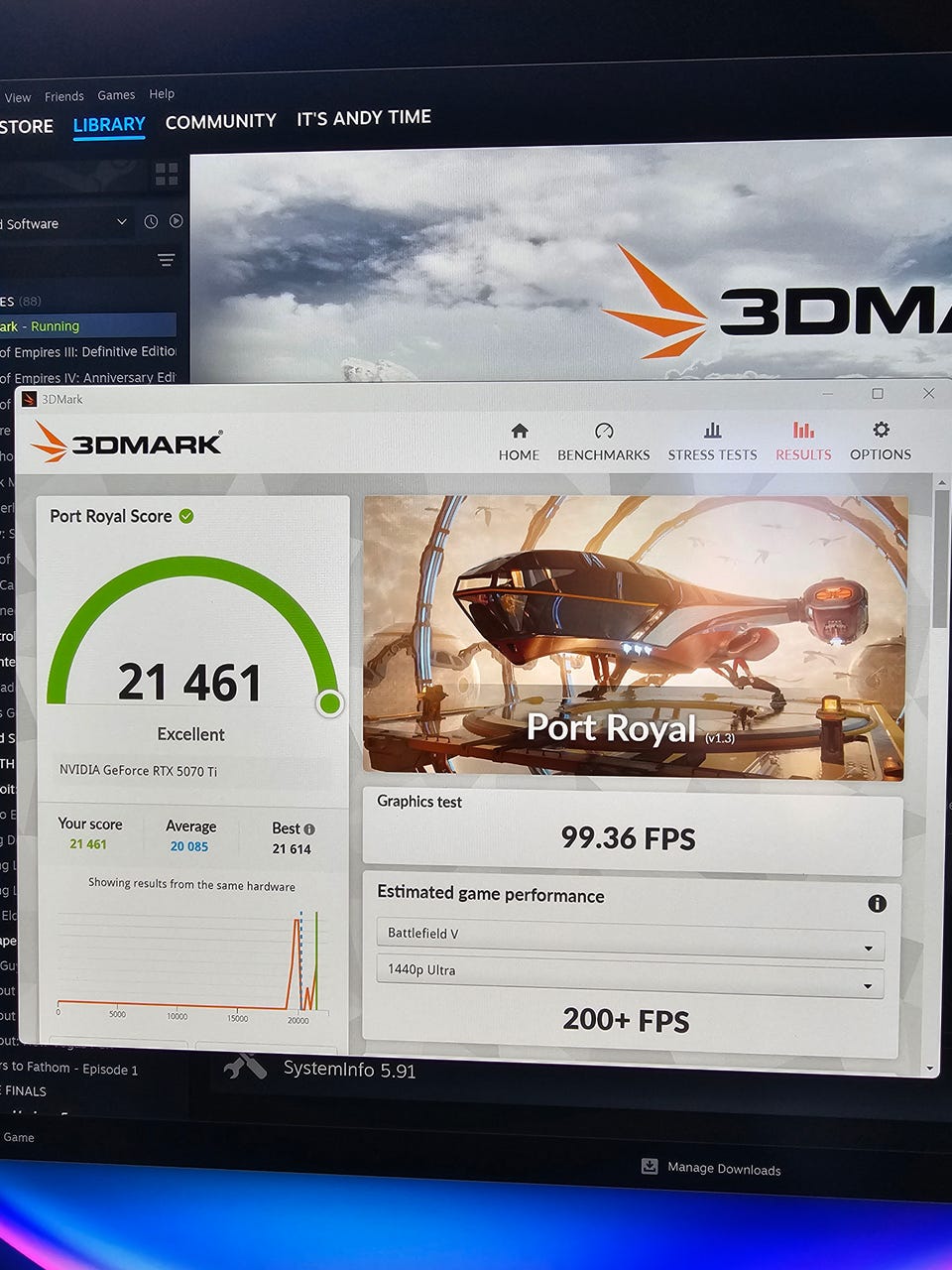Click the NVIDIA GeForce RTX 5070 Ti label

[138, 770]
